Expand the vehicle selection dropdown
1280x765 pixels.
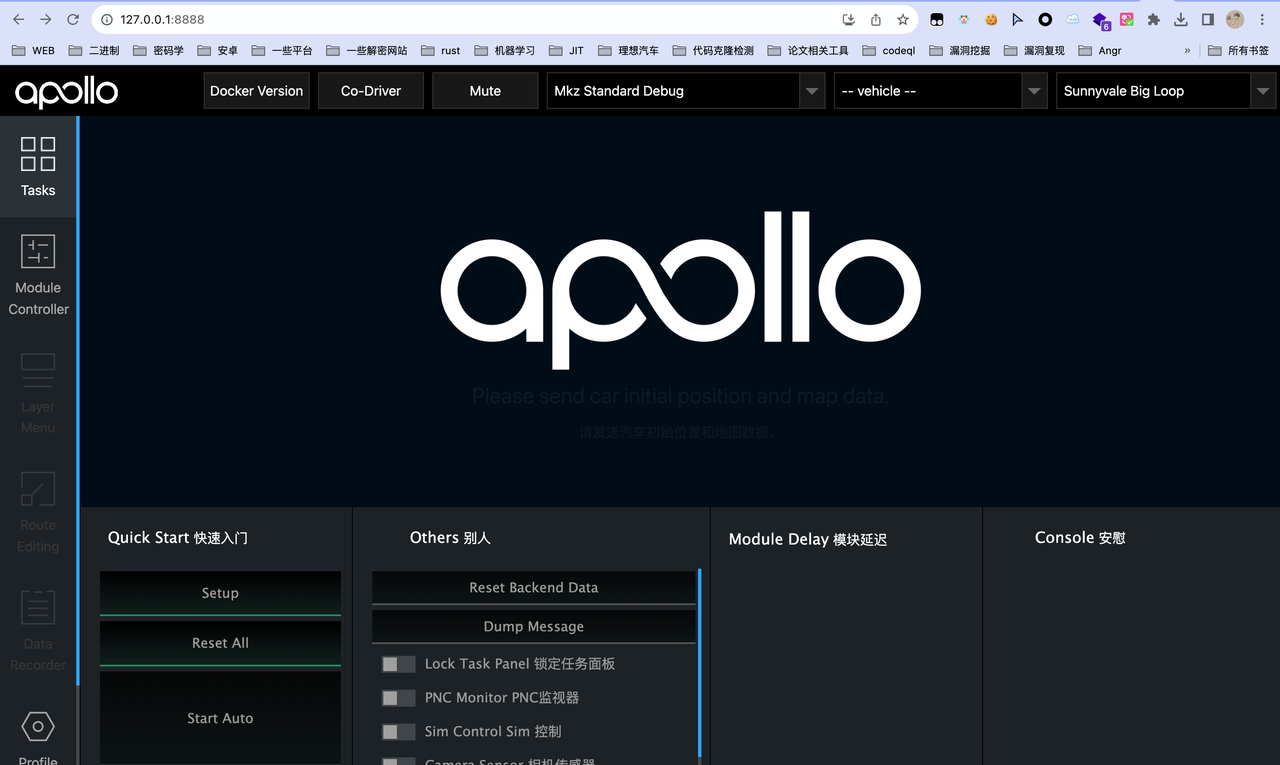1036,91
